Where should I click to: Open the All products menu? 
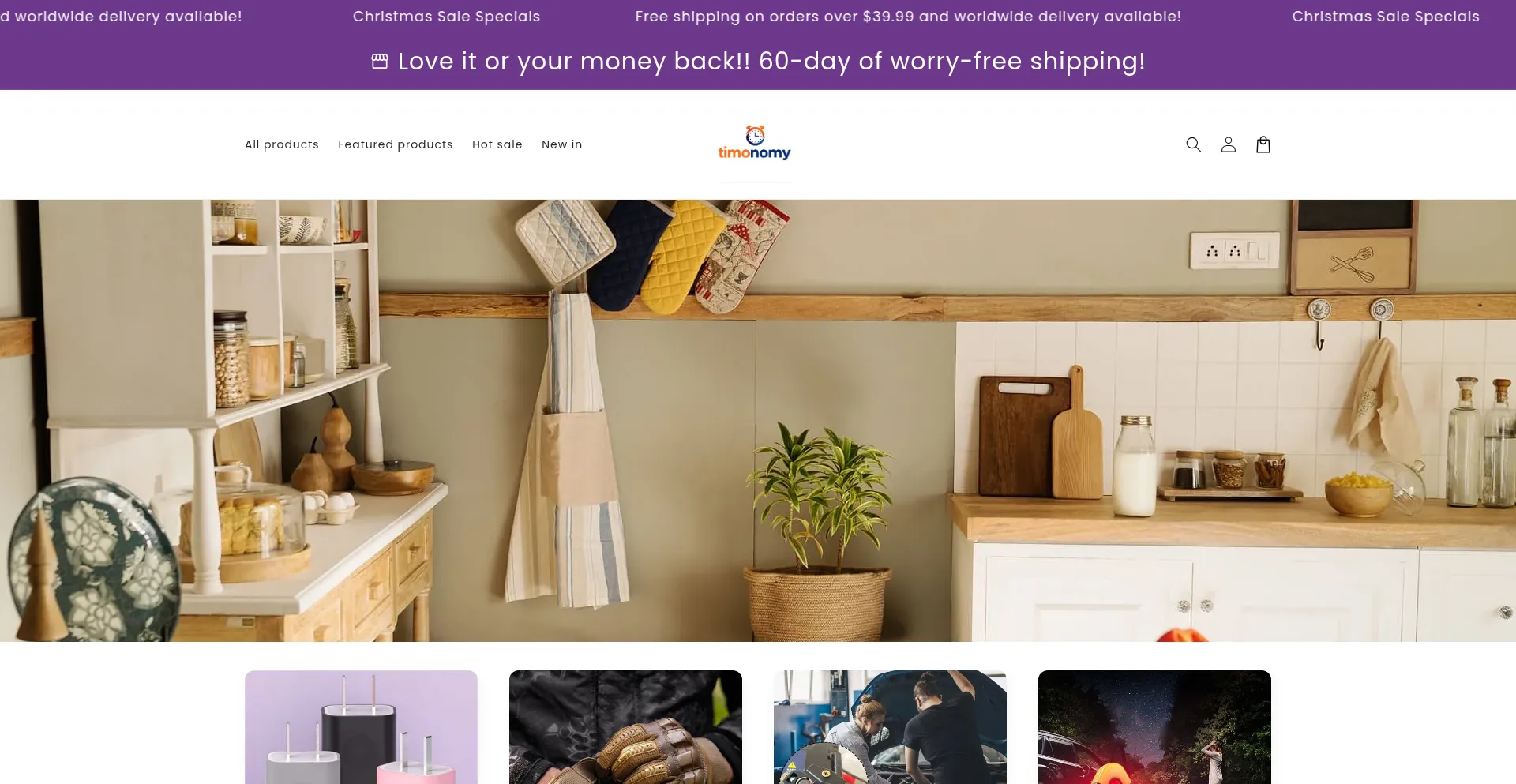(x=282, y=144)
